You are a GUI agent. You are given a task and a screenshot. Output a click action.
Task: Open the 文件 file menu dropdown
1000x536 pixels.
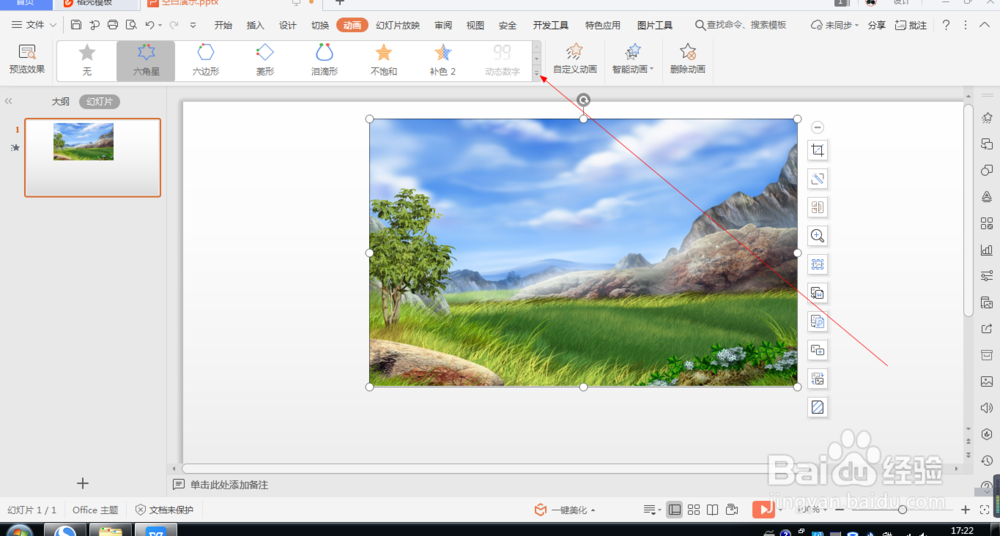34,25
